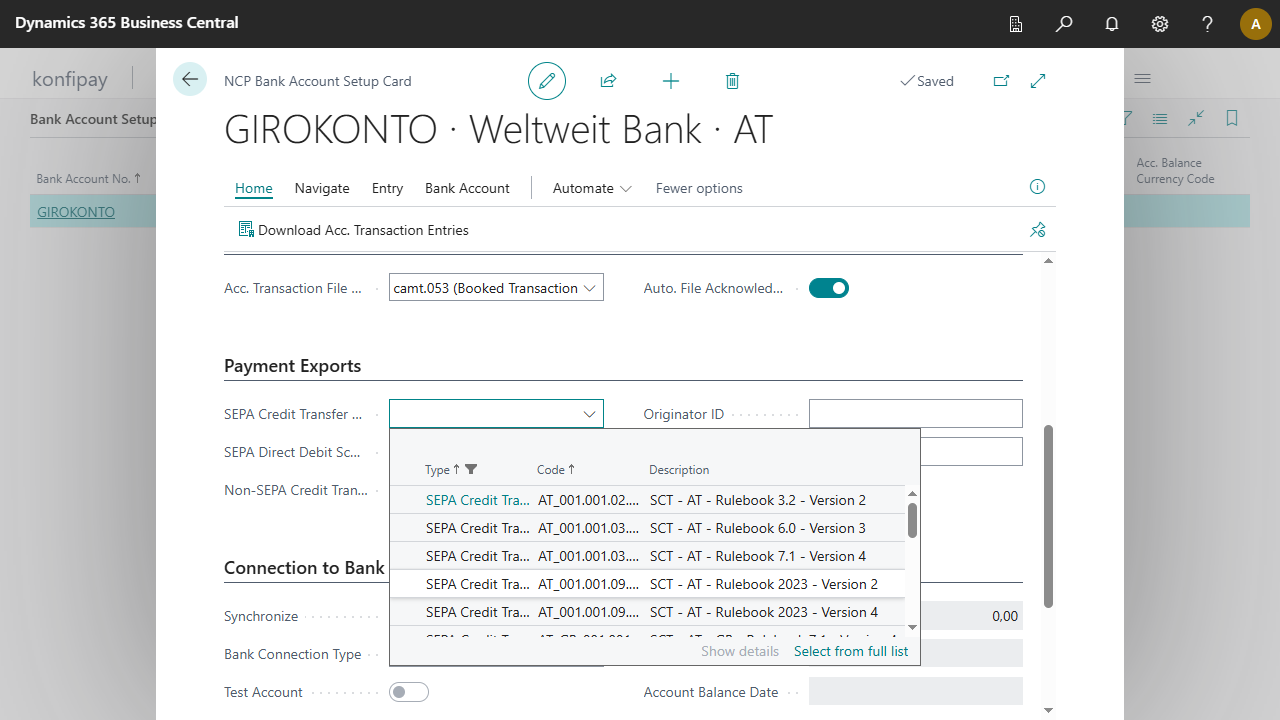Open GIROKONTO link in background list

click(76, 212)
